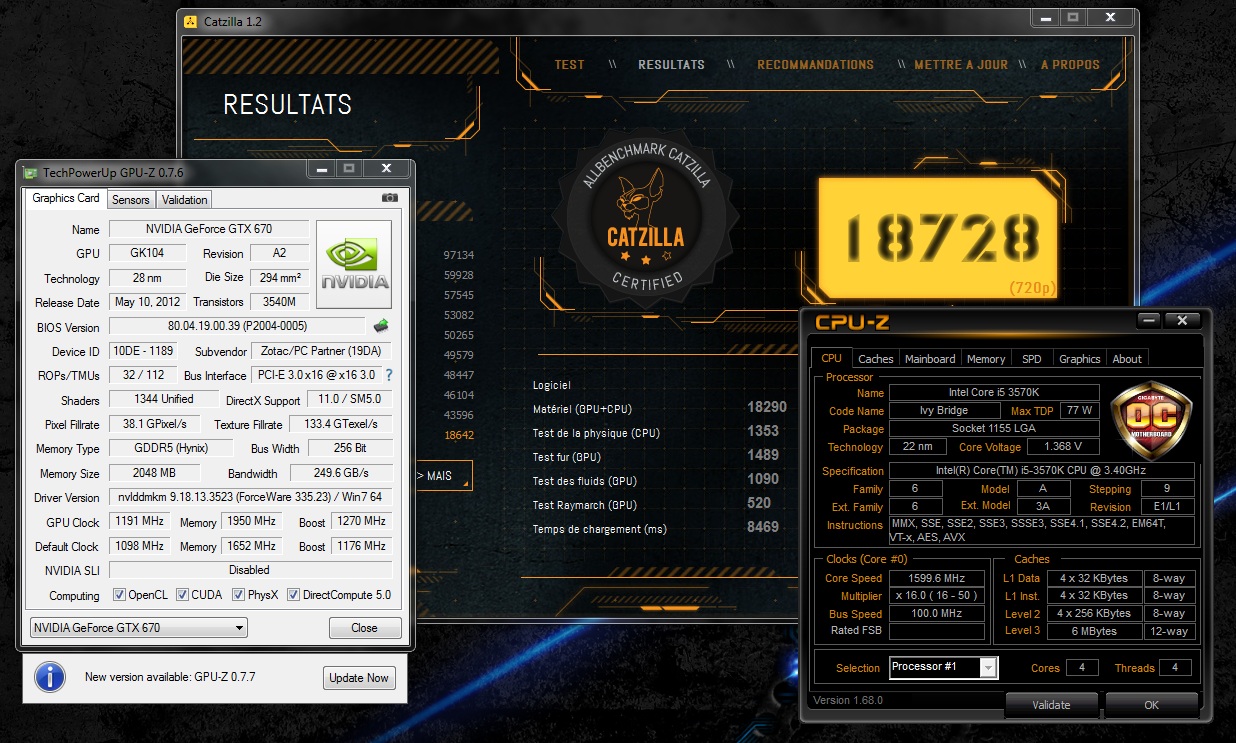Viewport: 1236px width, 743px height.
Task: Open METTRE A JOUR in Catzilla
Action: click(x=962, y=65)
